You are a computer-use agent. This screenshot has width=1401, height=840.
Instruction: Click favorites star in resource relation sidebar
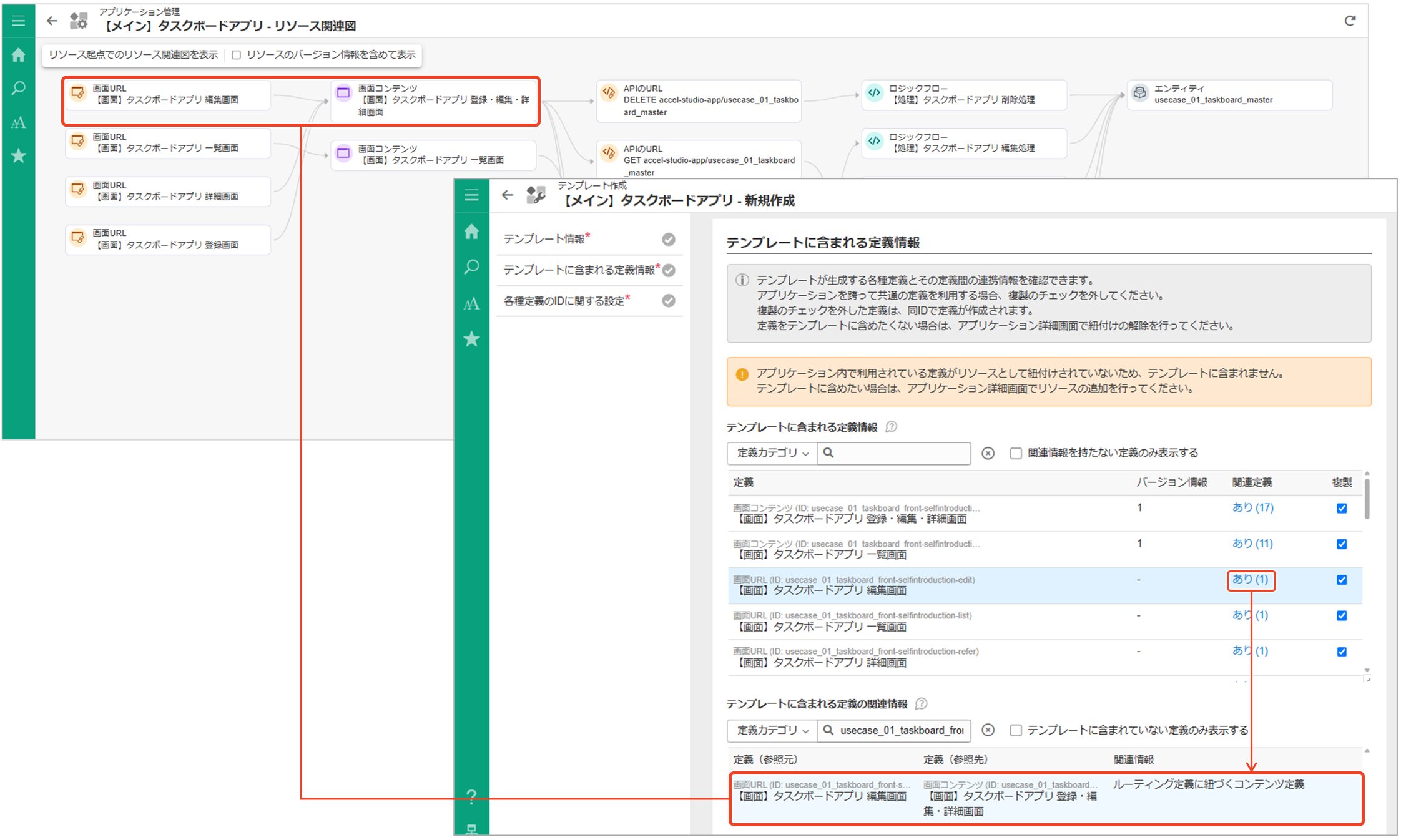tap(19, 155)
